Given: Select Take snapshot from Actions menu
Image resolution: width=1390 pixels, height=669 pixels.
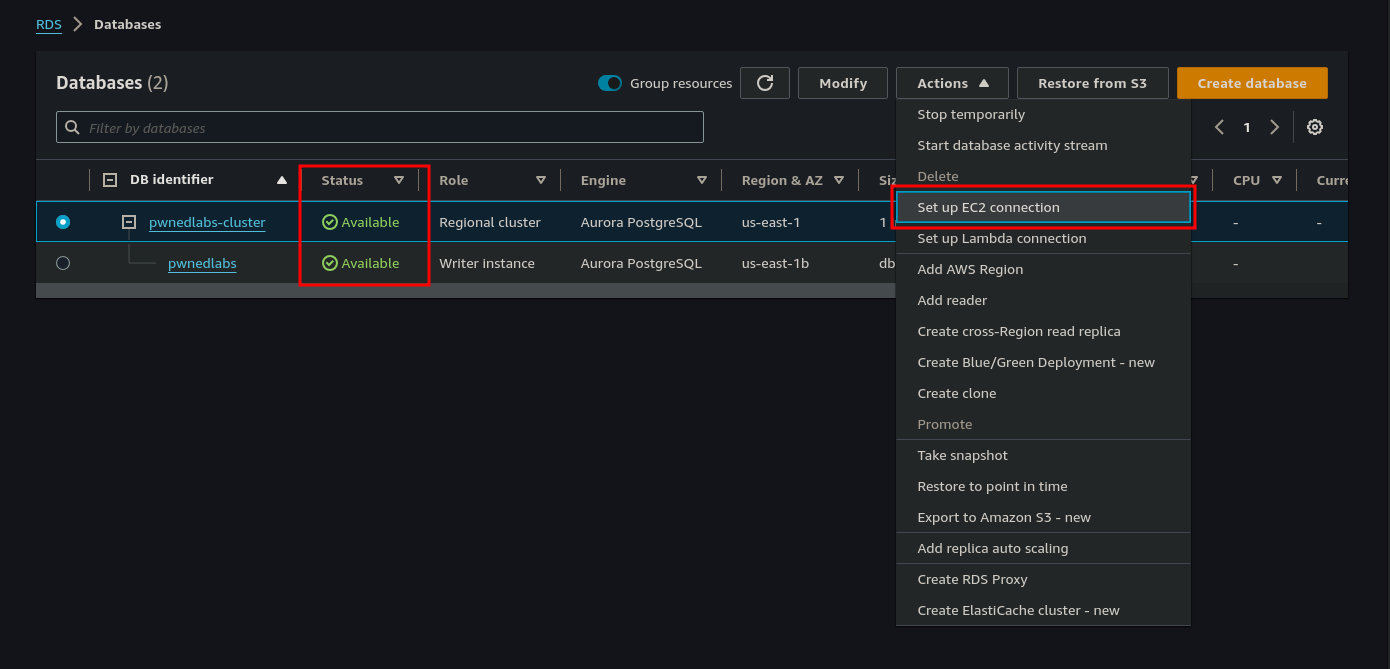Looking at the screenshot, I should click(962, 455).
